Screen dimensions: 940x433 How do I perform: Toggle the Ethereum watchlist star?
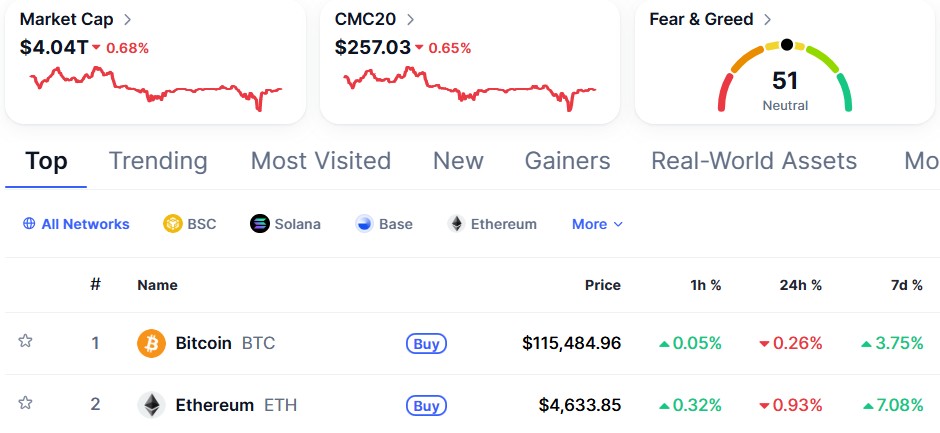click(x=25, y=402)
